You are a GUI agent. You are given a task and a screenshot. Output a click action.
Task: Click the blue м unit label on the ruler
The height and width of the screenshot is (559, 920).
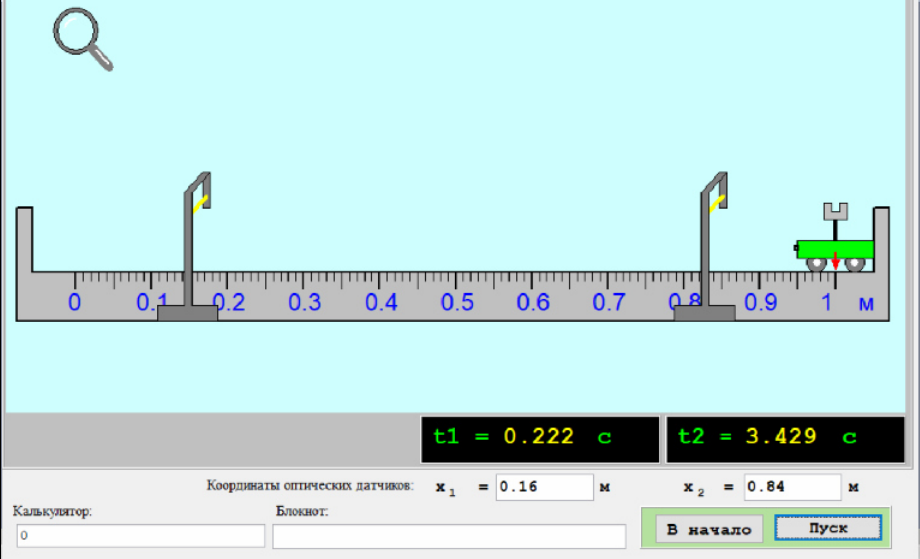coord(866,304)
